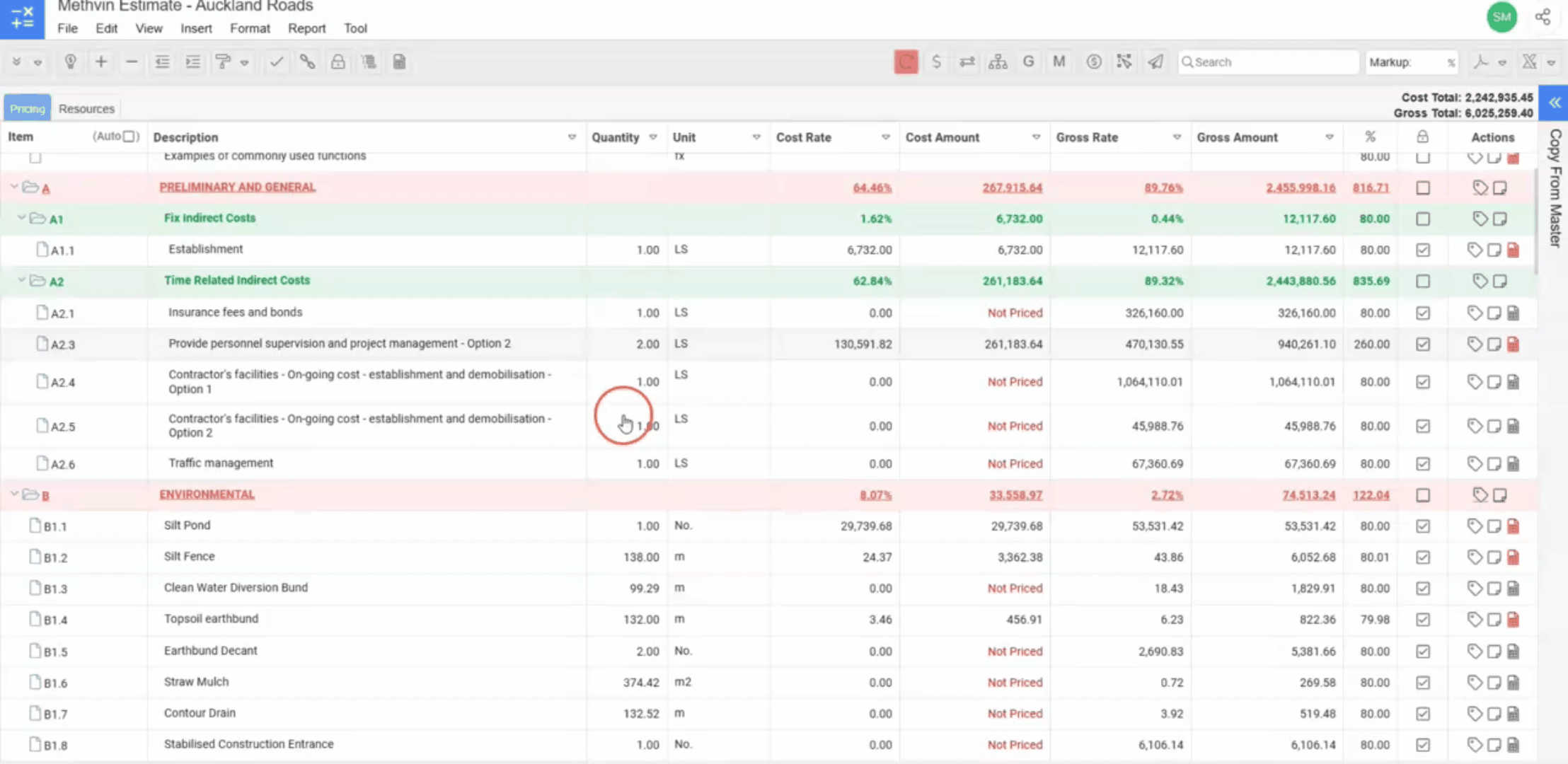Toggle lock checkbox for Traffic management row
Viewport: 1568px width, 764px height.
point(1422,464)
